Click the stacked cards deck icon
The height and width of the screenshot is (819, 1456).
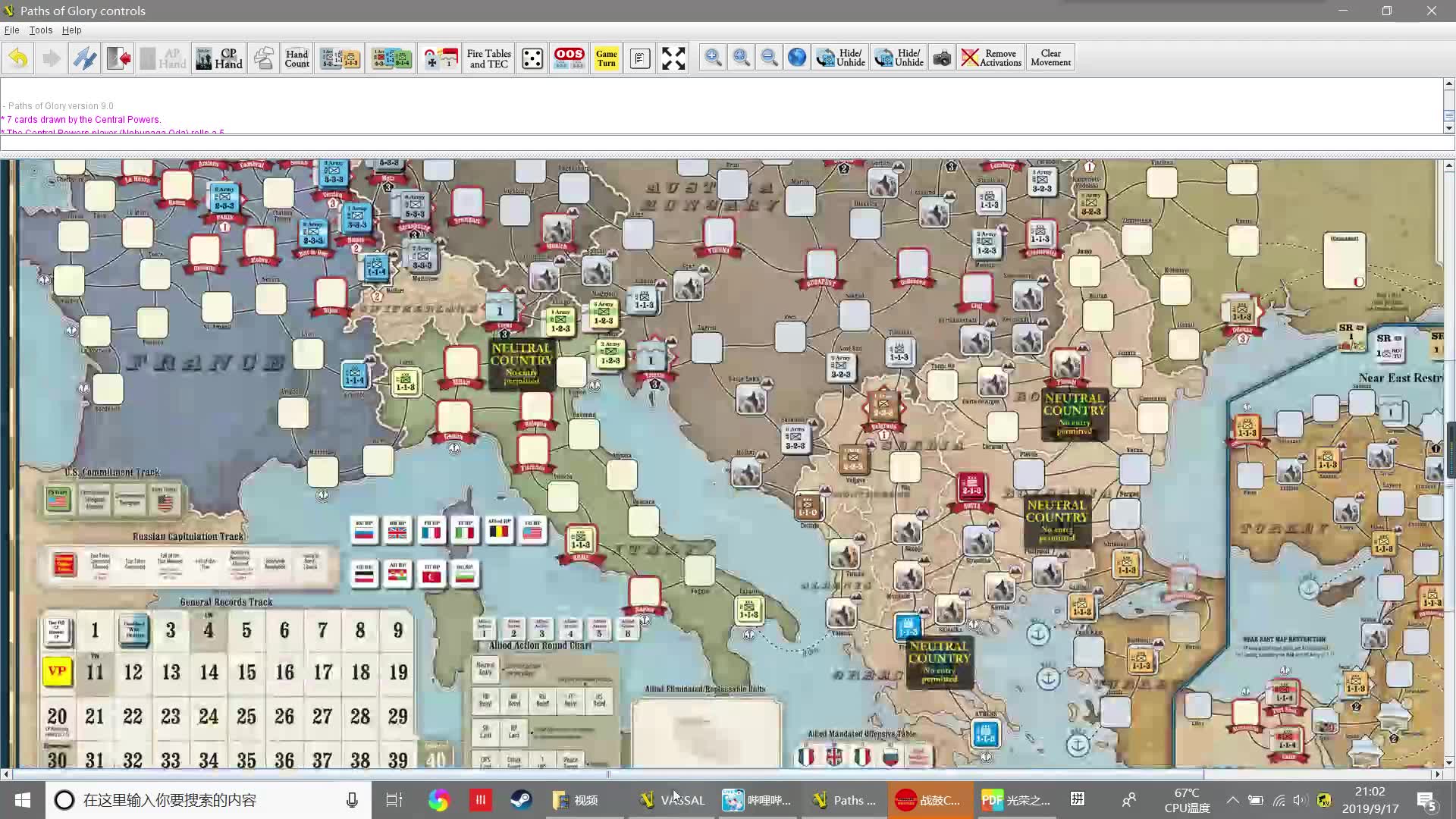coord(264,58)
